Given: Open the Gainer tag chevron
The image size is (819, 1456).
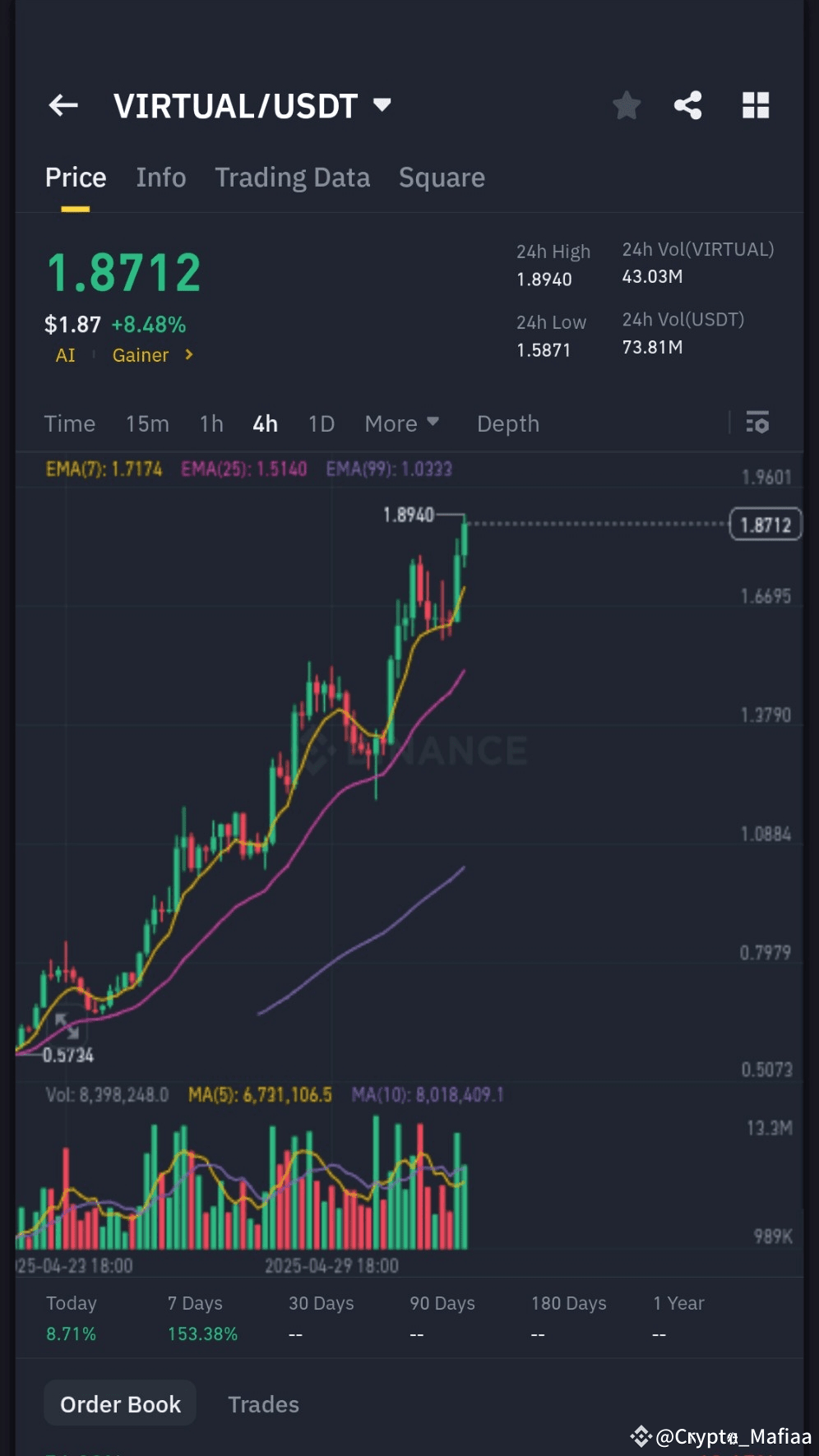Looking at the screenshot, I should [189, 354].
